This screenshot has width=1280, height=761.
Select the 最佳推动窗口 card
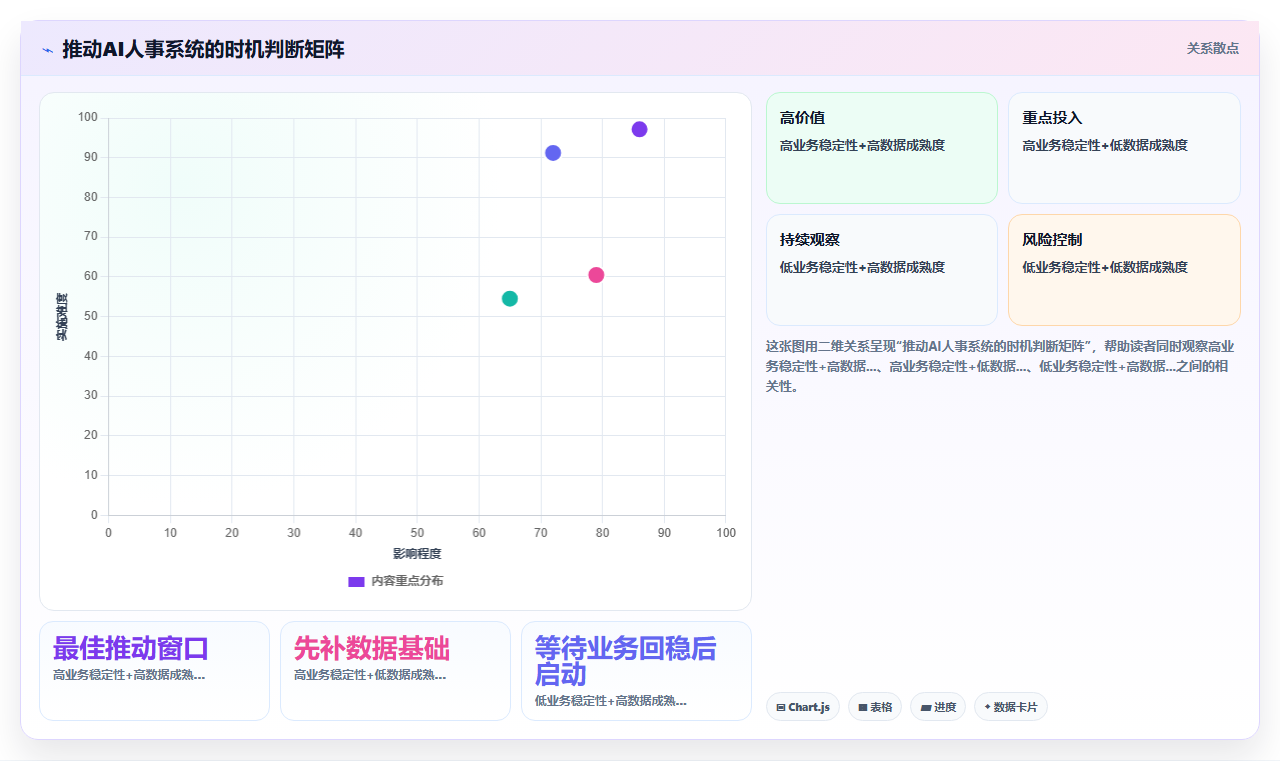tap(154, 671)
